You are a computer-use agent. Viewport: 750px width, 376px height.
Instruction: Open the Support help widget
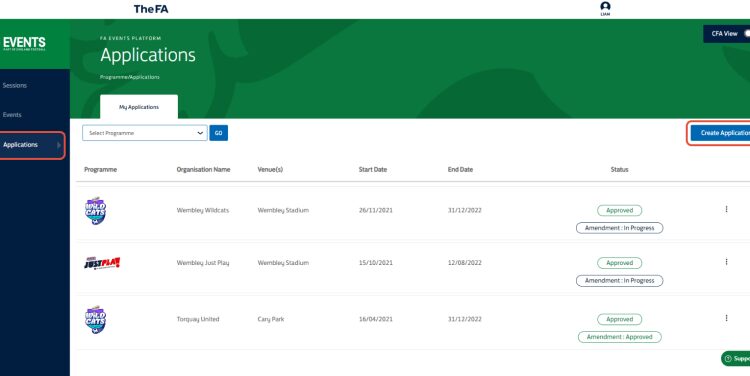736,358
